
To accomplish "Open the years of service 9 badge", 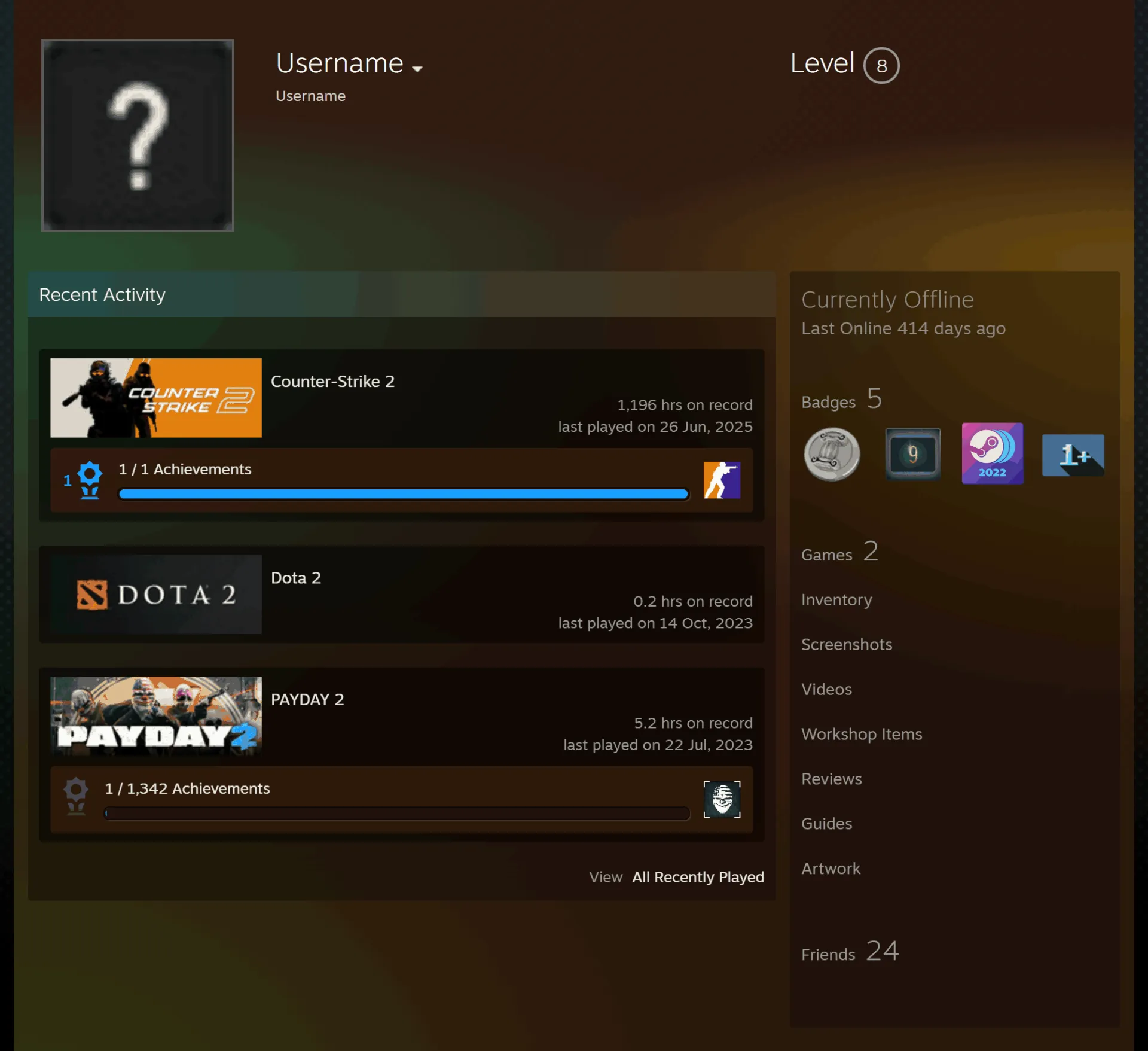I will pos(912,454).
